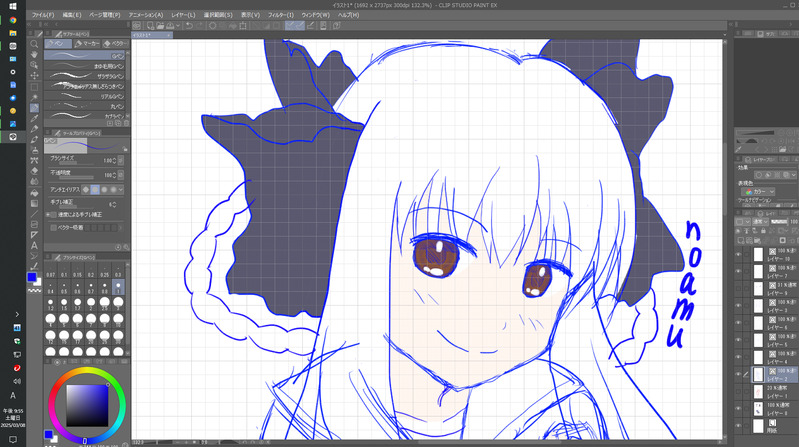Choose the 丸ペン brush
799x447 pixels.
click(85, 107)
